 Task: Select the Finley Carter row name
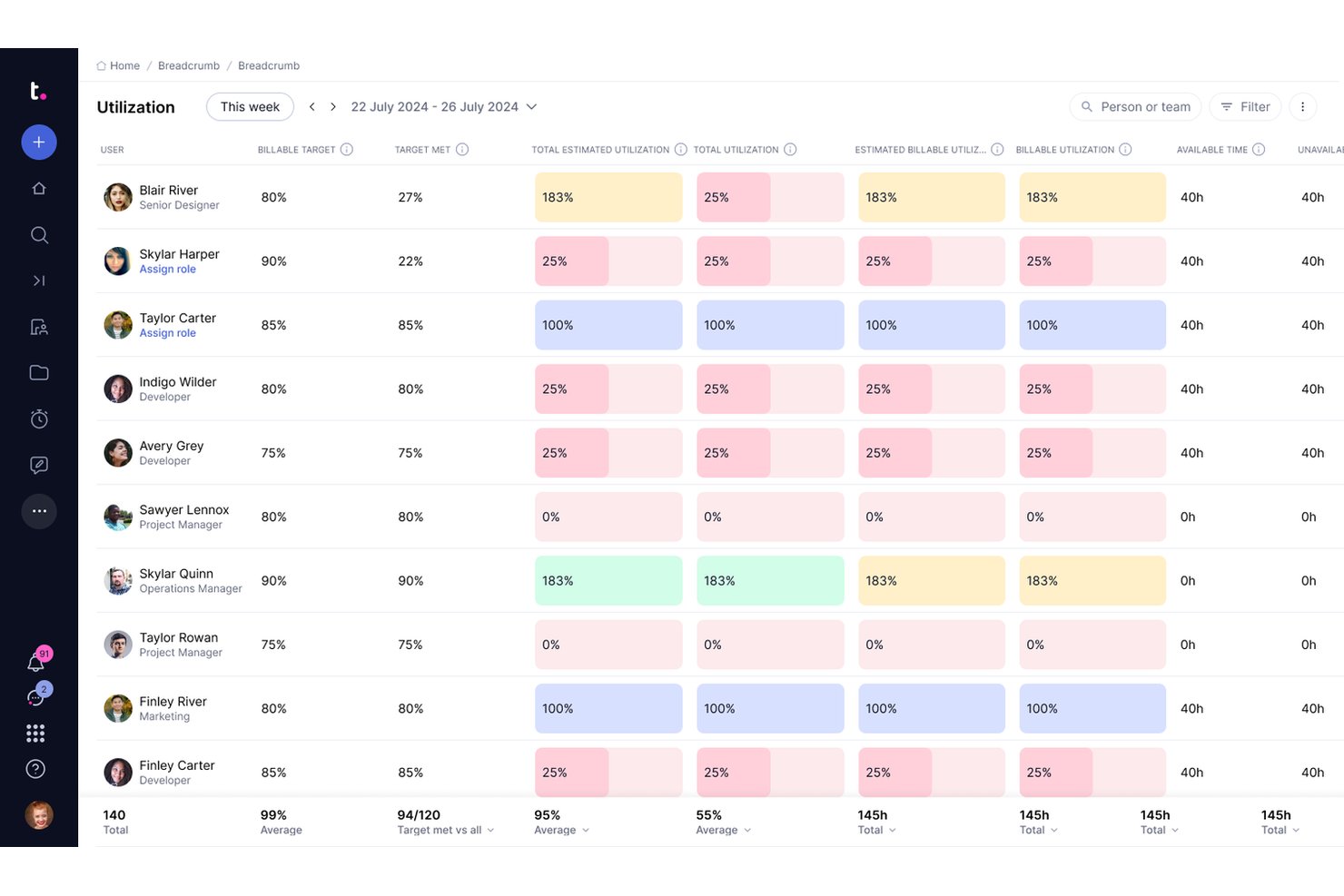click(x=177, y=765)
